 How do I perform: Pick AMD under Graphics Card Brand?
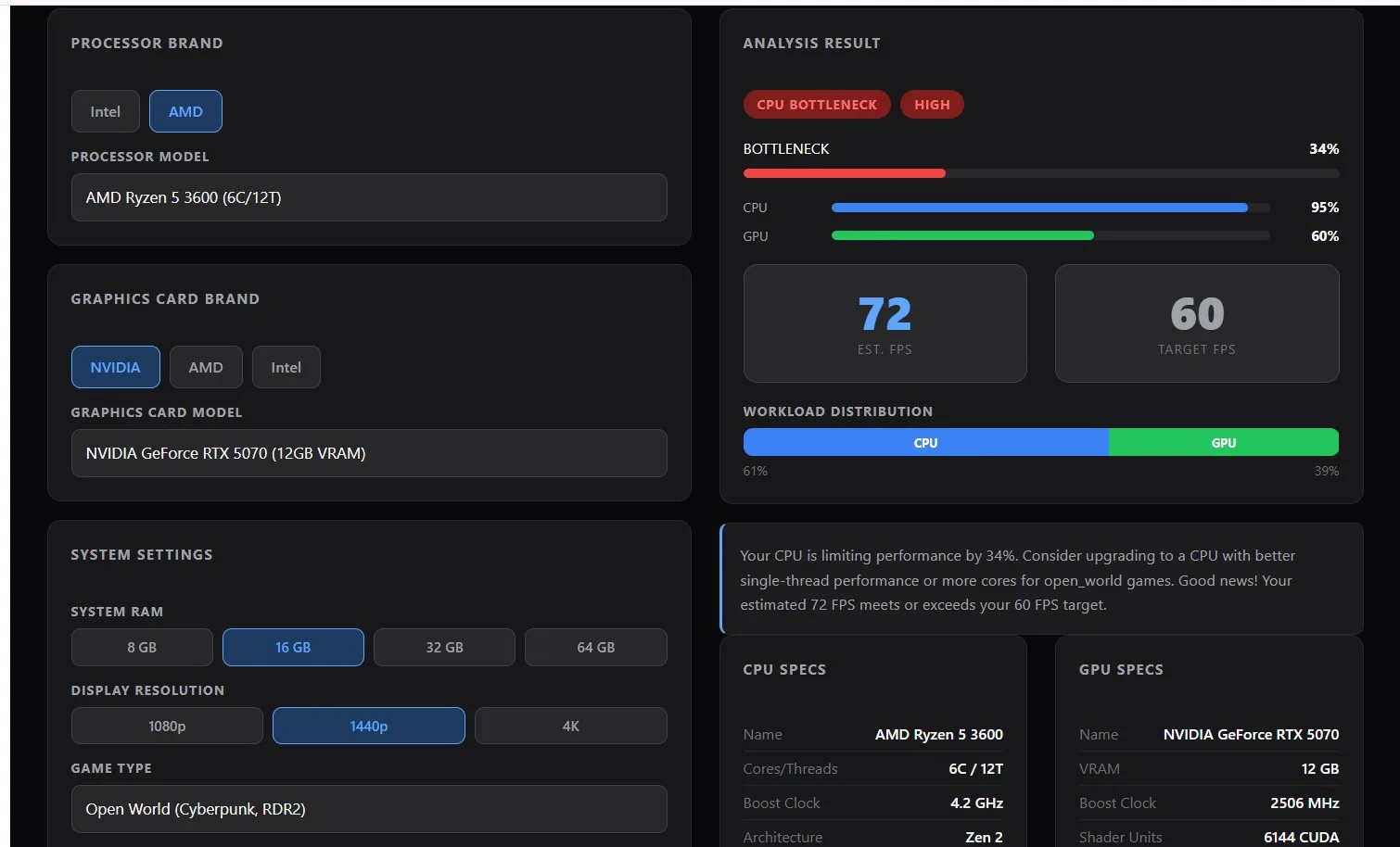(206, 367)
